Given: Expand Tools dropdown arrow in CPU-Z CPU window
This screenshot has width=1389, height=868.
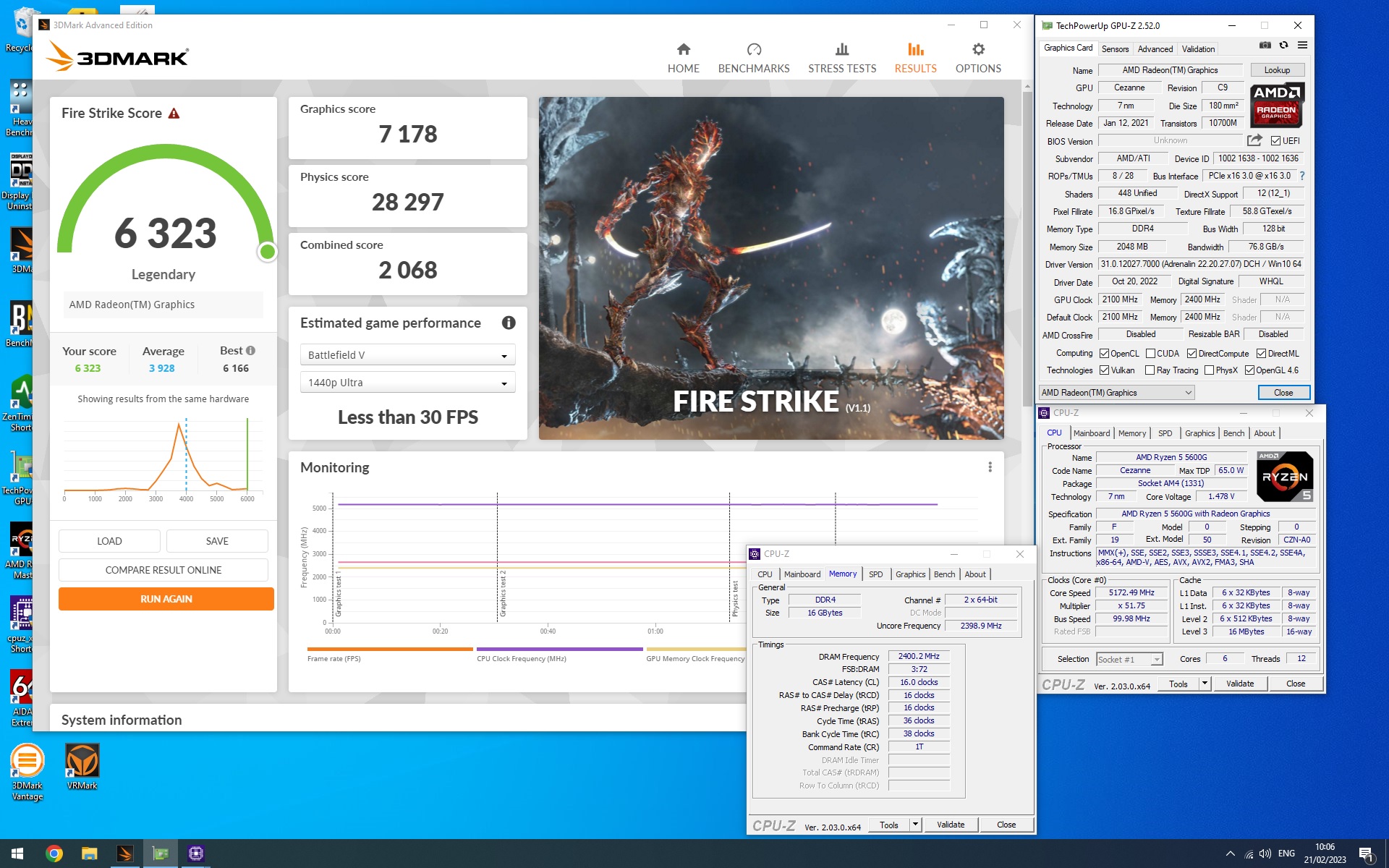Looking at the screenshot, I should click(x=1205, y=684).
